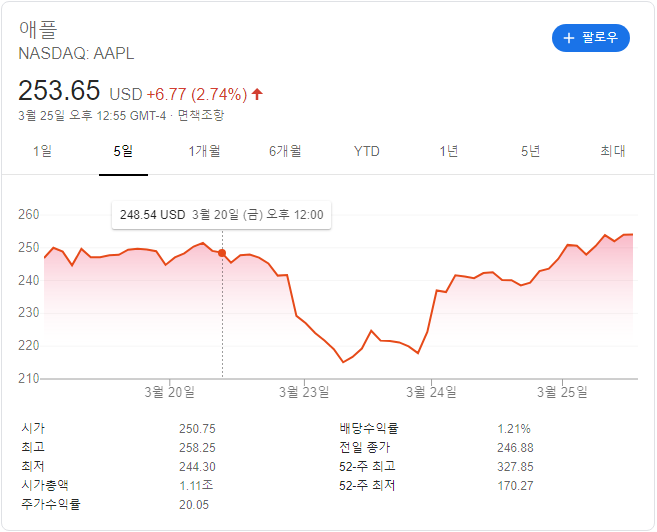The image size is (657, 532).
Task: Switch to the 6개월 tab
Action: [285, 151]
